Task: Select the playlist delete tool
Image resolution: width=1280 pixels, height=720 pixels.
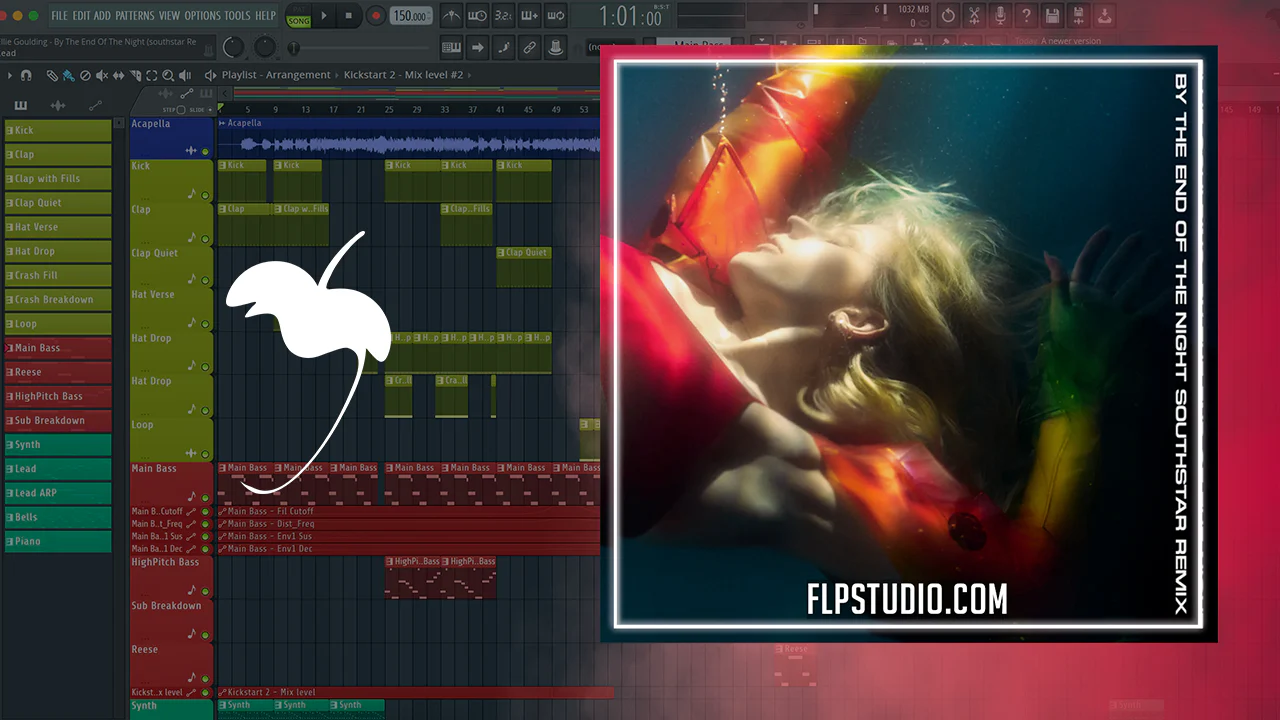Action: pyautogui.click(x=85, y=75)
